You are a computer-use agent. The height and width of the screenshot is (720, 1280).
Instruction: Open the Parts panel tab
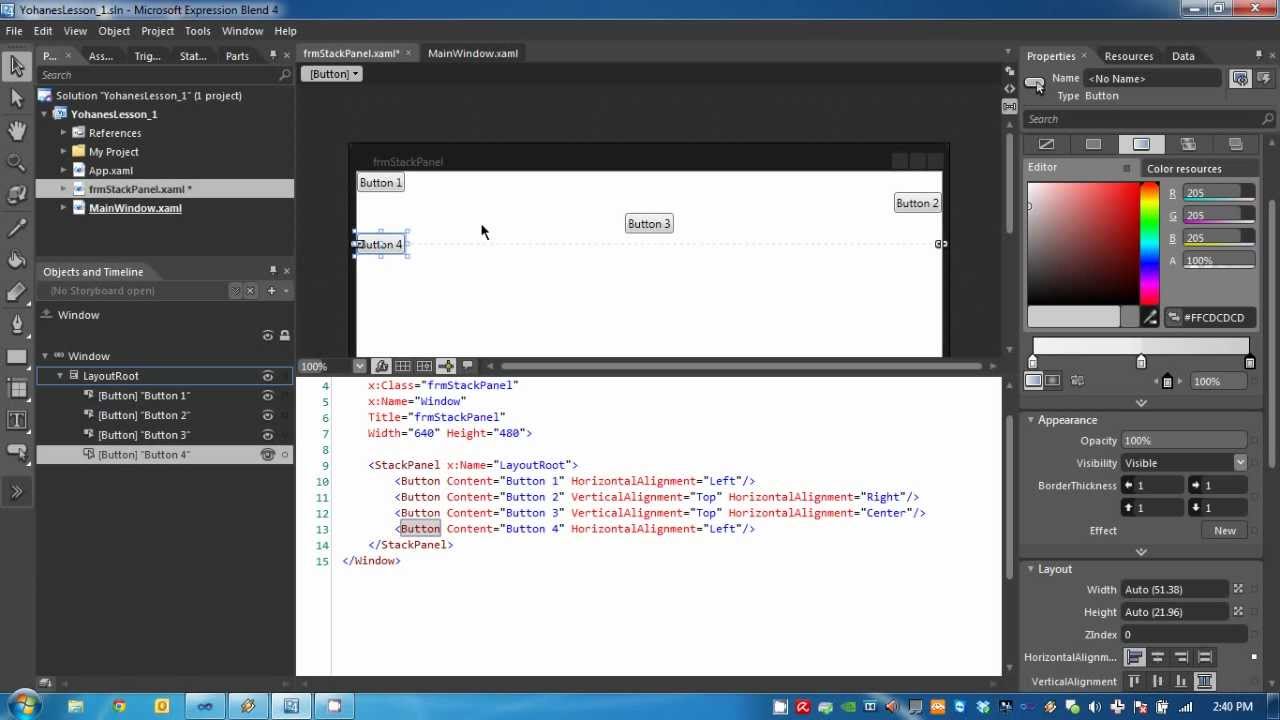tap(237, 56)
